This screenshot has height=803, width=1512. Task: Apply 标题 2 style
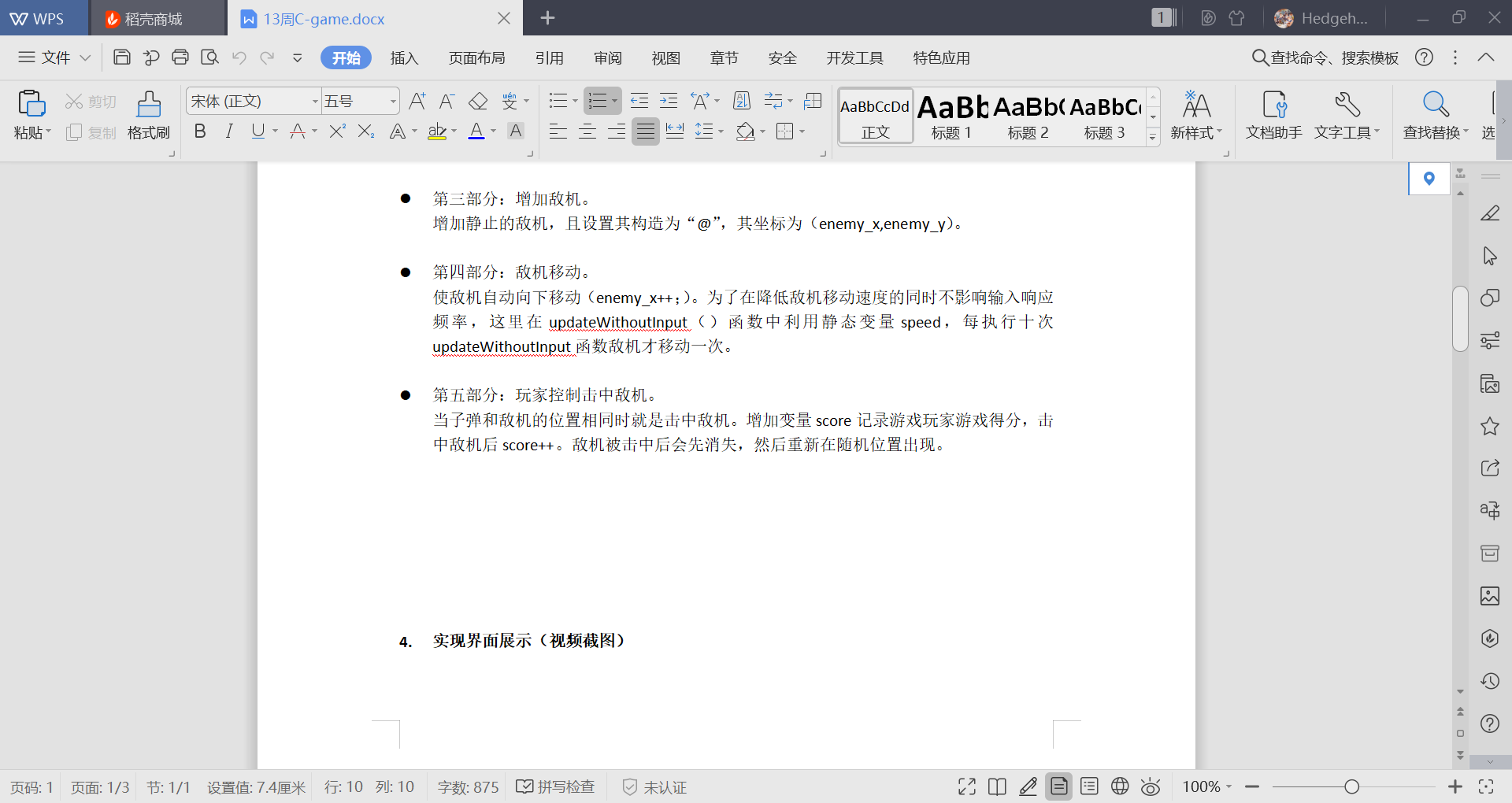click(x=1028, y=116)
